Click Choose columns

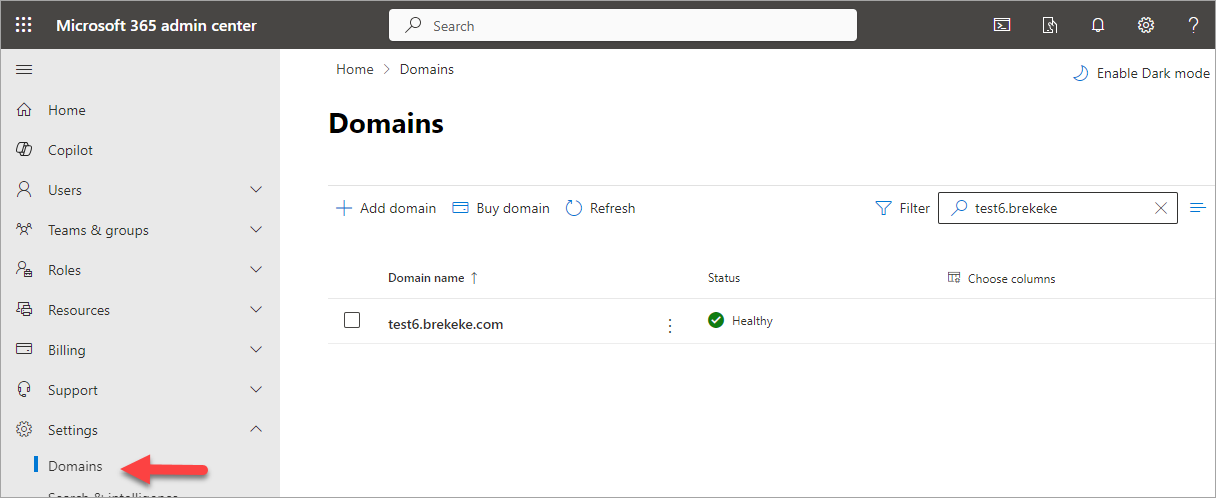point(1001,278)
